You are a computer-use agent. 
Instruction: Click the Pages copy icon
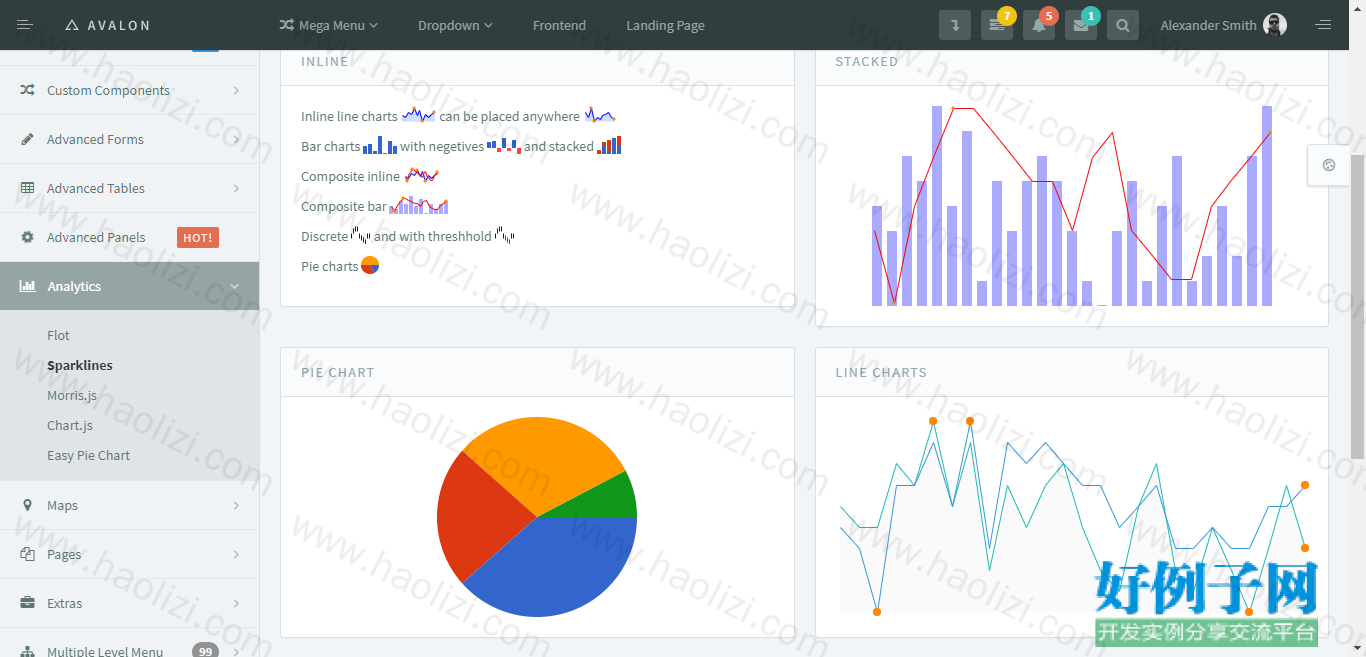pyautogui.click(x=27, y=554)
